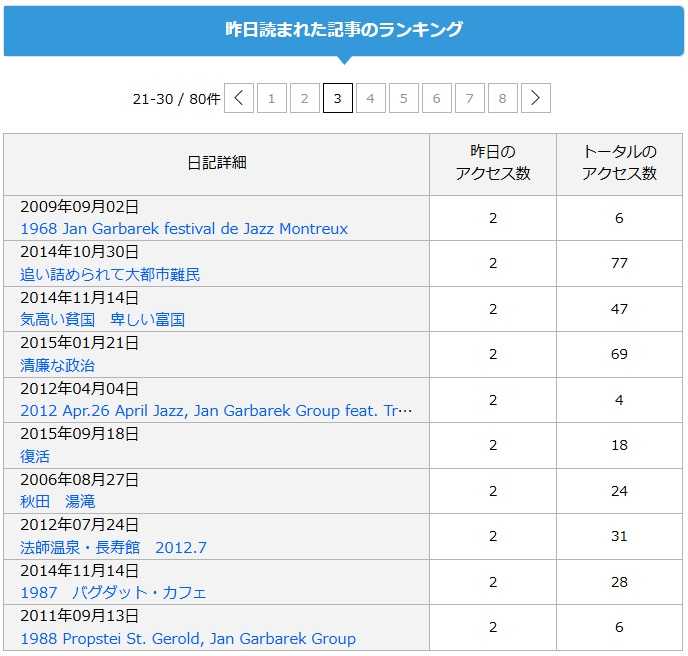
Task: Switch to page 4 of results
Action: 371,98
